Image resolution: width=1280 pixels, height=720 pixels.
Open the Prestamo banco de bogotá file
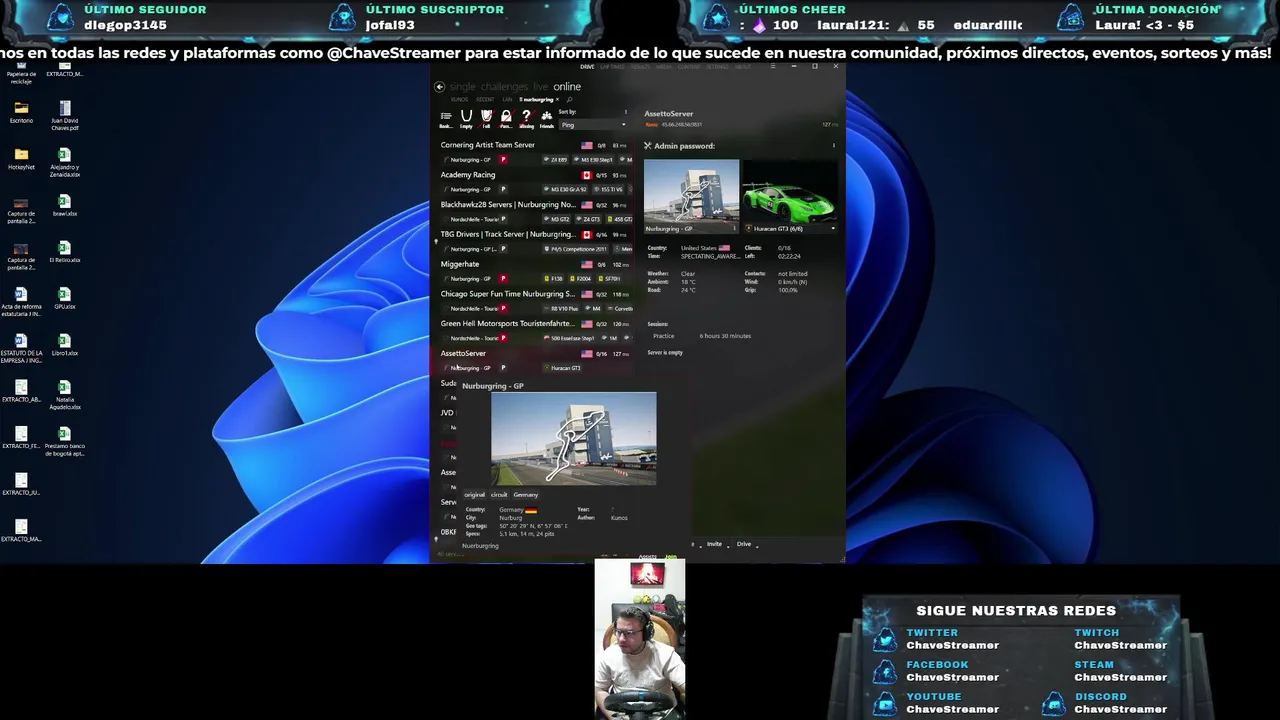tap(65, 441)
